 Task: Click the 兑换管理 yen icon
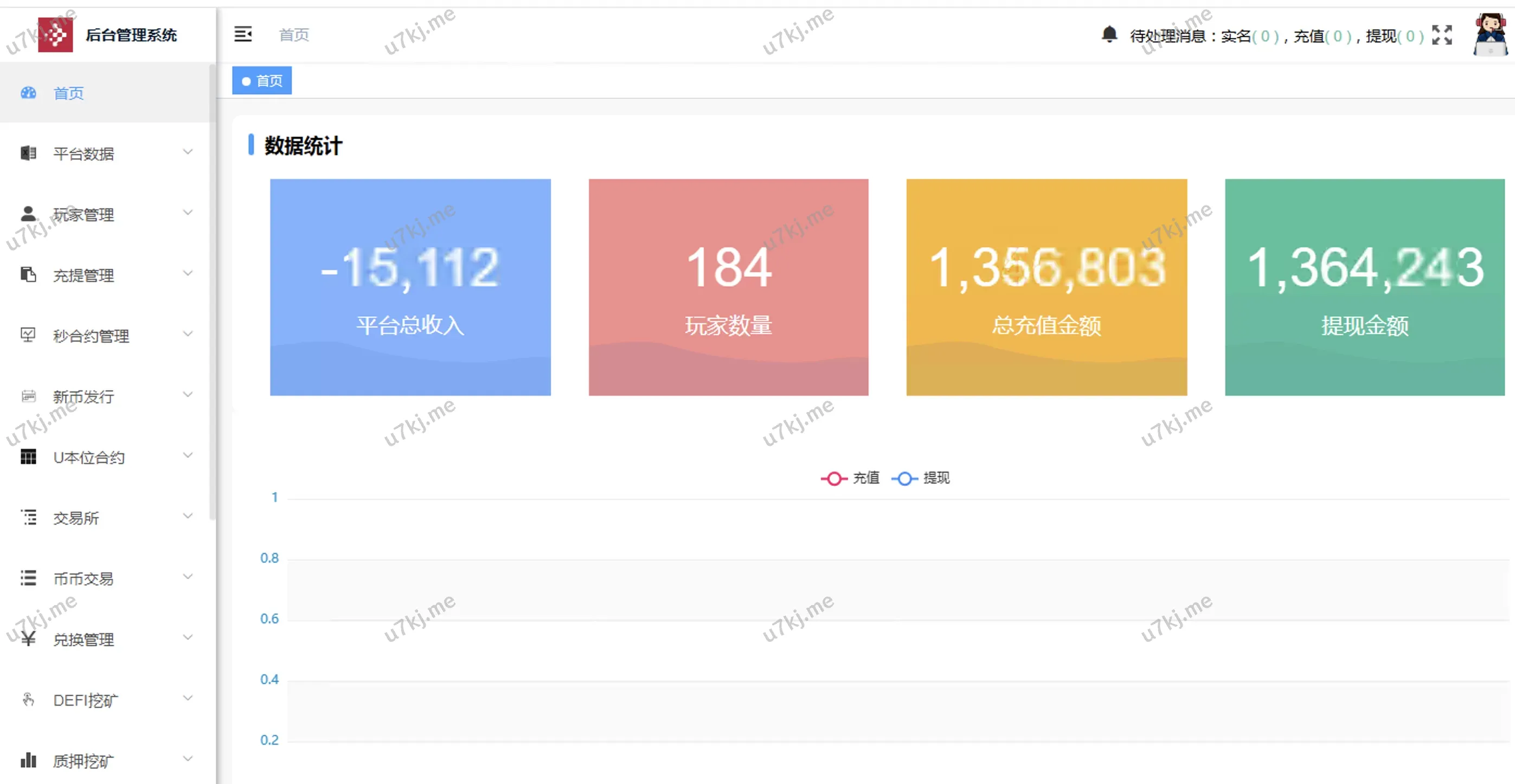(28, 639)
